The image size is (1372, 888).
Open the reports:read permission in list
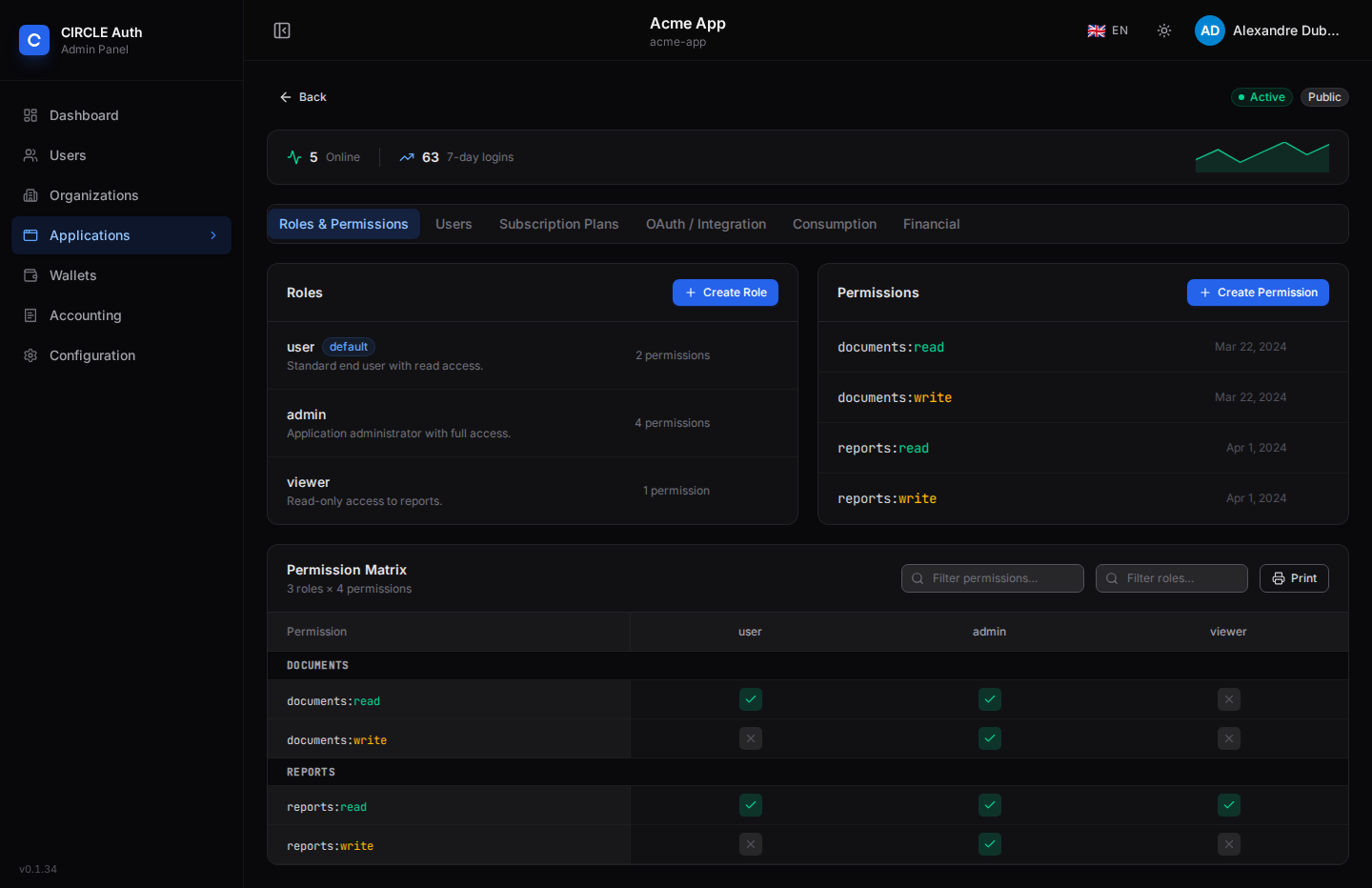[x=1083, y=448]
